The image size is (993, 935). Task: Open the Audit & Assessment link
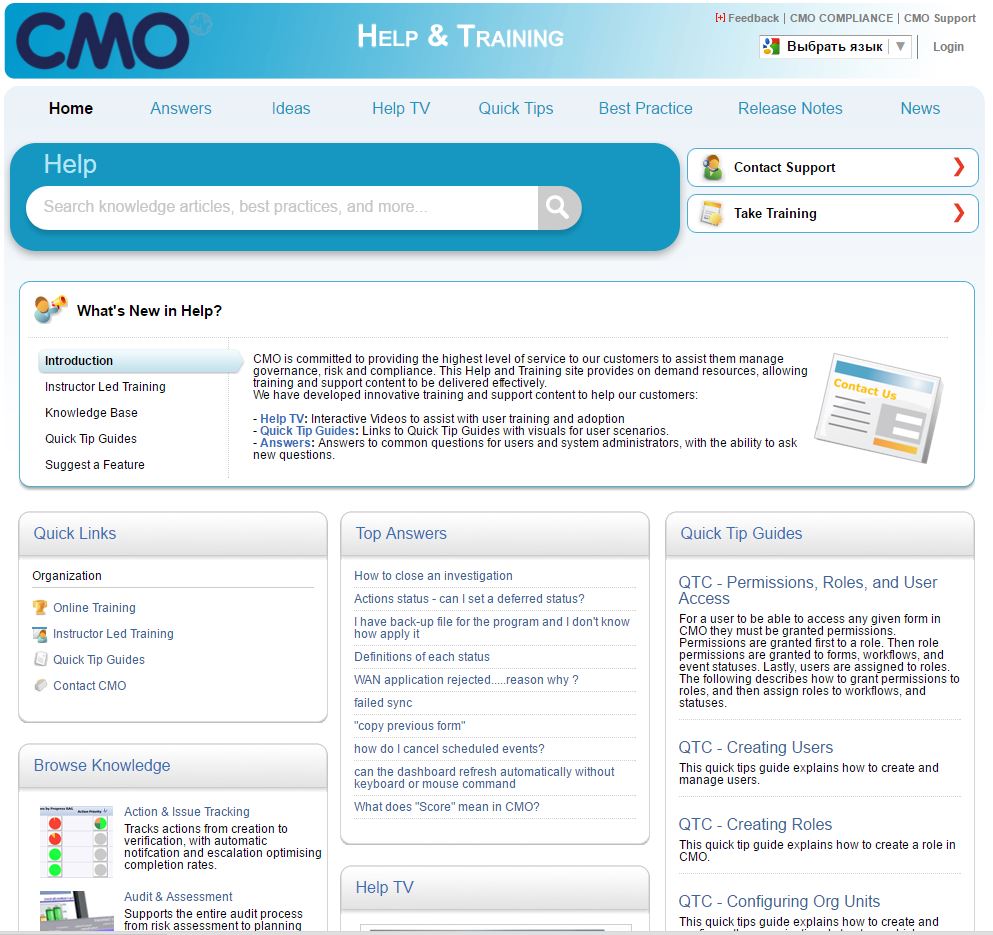pyautogui.click(x=178, y=896)
